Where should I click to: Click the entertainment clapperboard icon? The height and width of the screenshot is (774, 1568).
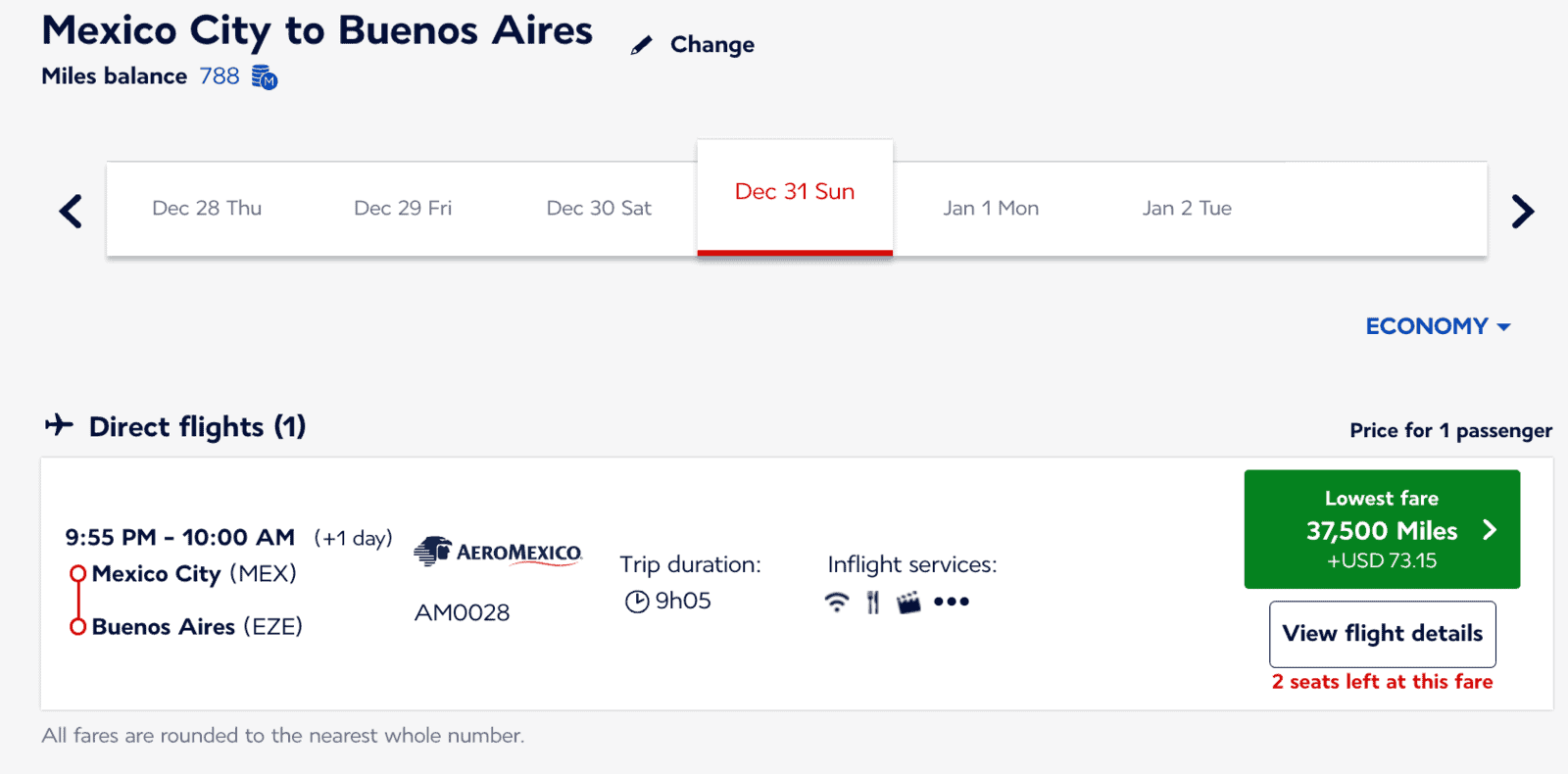tap(910, 601)
